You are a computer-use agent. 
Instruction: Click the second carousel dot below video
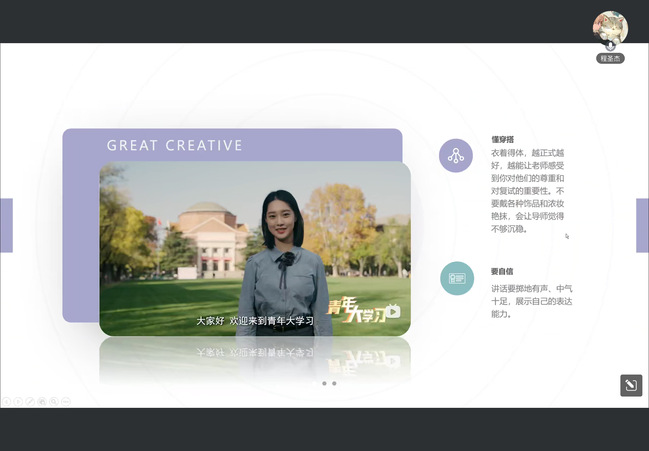pyautogui.click(x=334, y=383)
